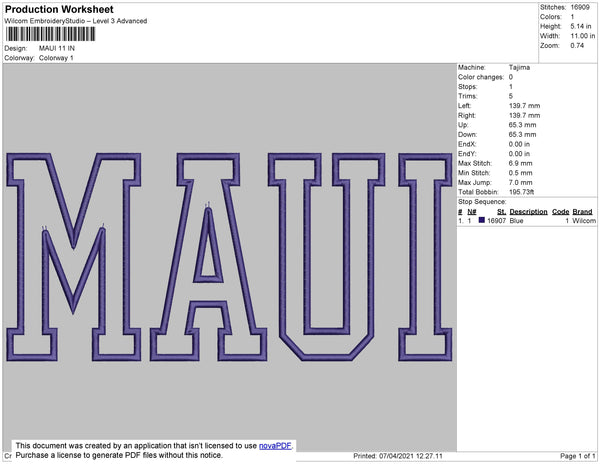This screenshot has height=464, width=600.
Task: Open the novaPDF link
Action: coord(276,446)
